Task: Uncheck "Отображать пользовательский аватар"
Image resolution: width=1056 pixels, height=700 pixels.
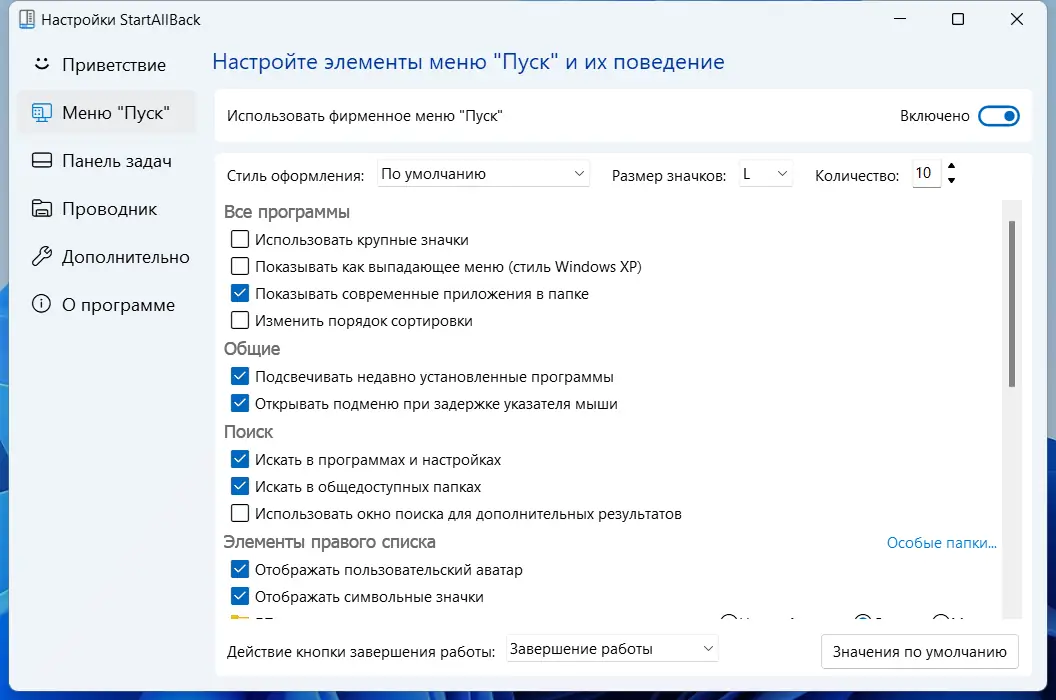Action: pyautogui.click(x=238, y=568)
